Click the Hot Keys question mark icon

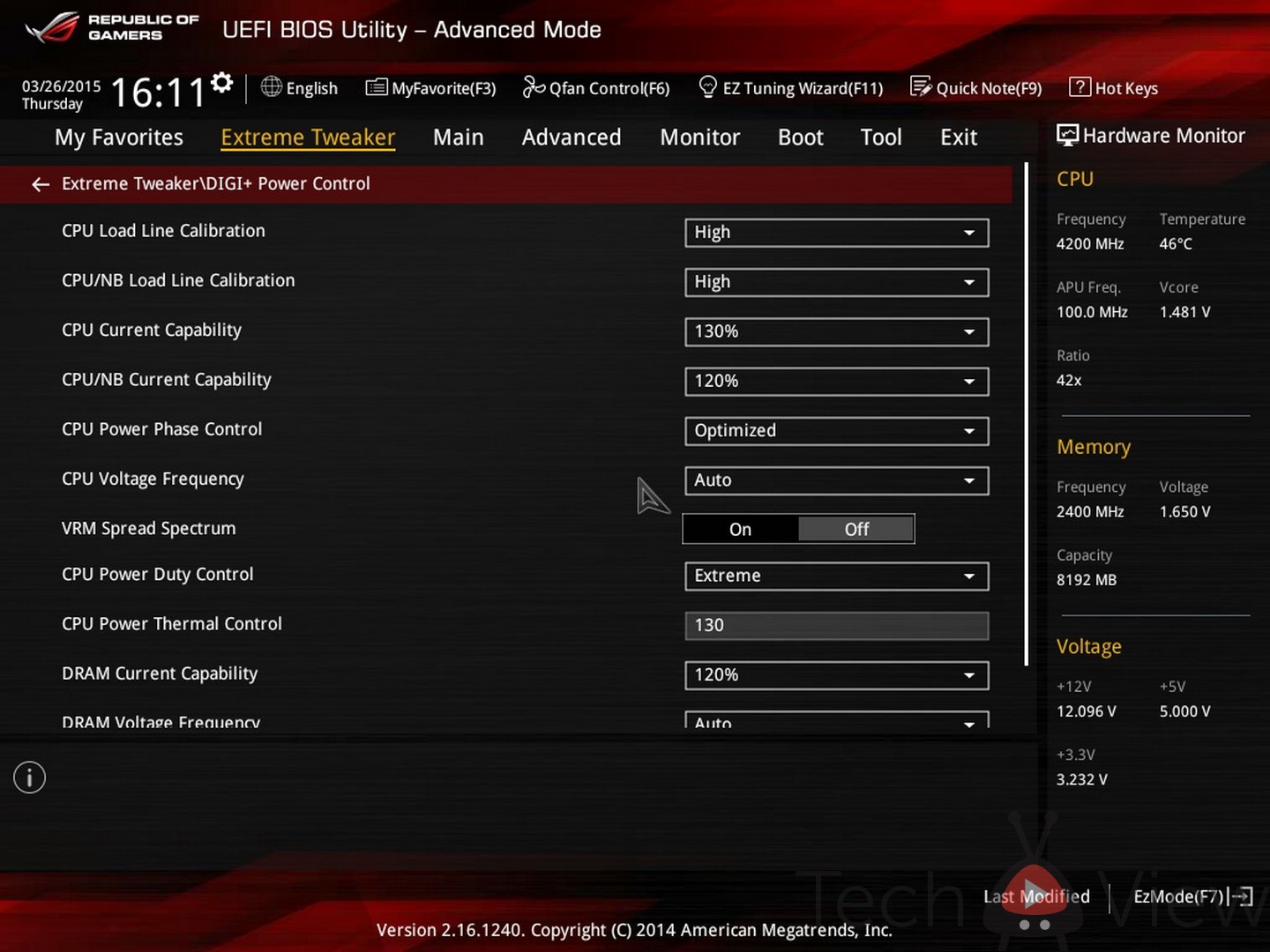pyautogui.click(x=1079, y=86)
